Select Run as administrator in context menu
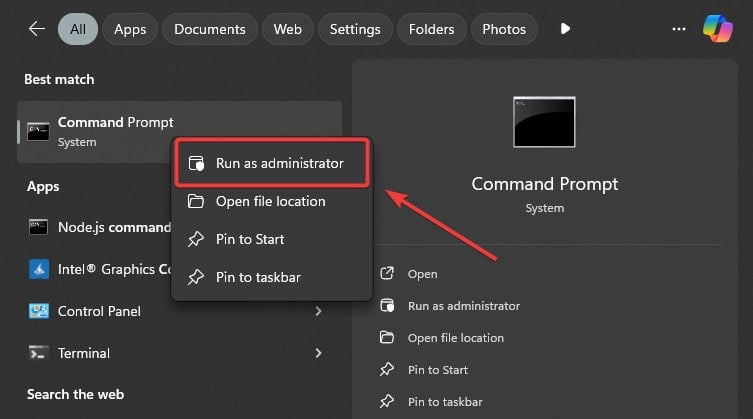Viewport: 753px width, 419px height. (x=279, y=163)
